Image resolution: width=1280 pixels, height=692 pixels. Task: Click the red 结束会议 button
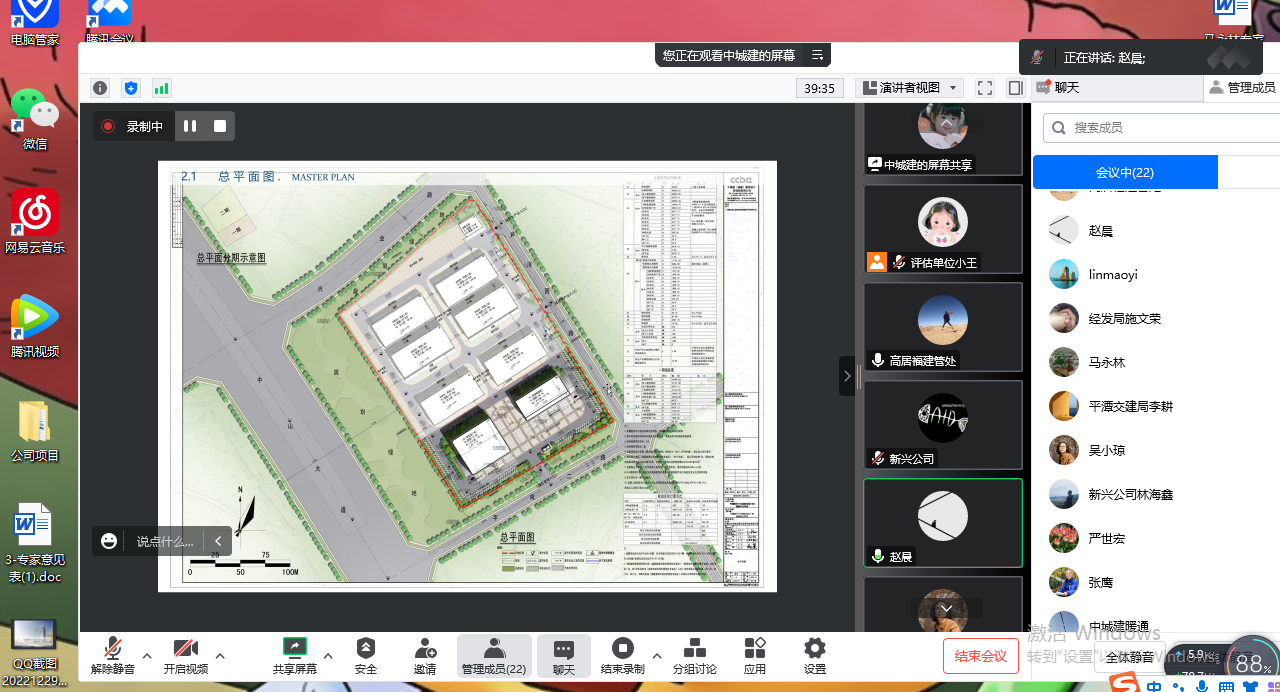pos(980,656)
